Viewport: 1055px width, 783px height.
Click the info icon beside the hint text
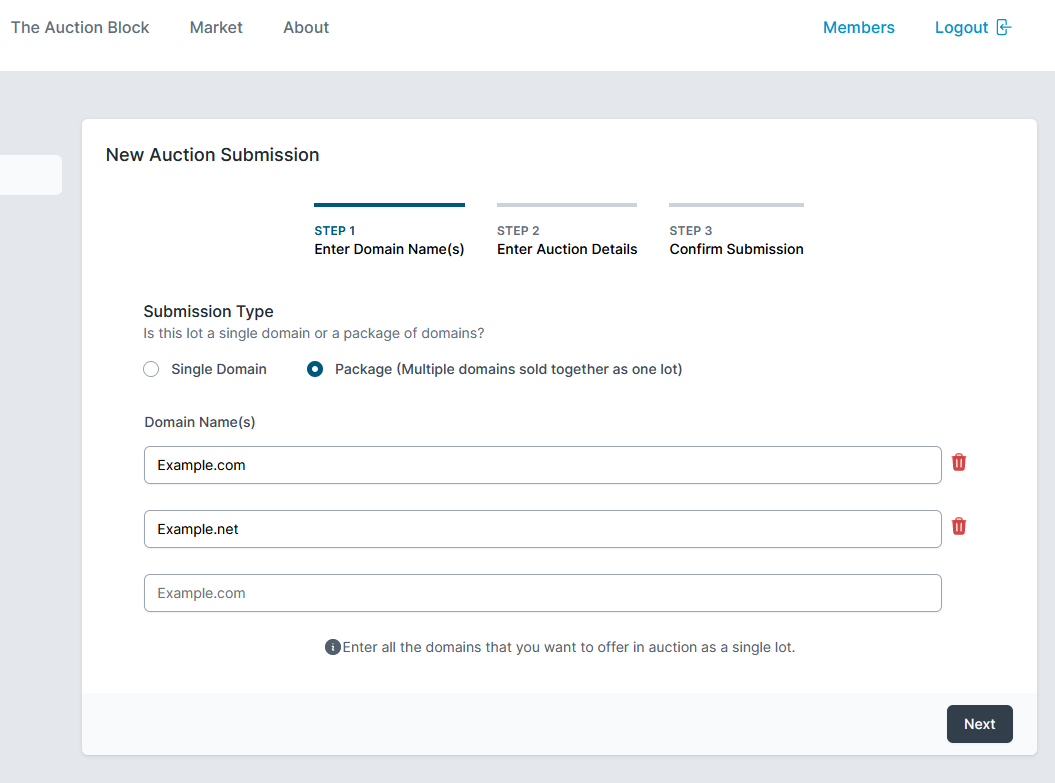click(x=332, y=647)
